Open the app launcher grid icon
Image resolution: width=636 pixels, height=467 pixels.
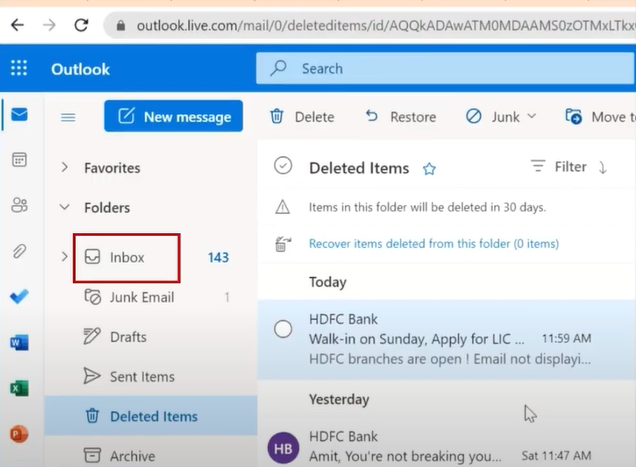tap(19, 68)
